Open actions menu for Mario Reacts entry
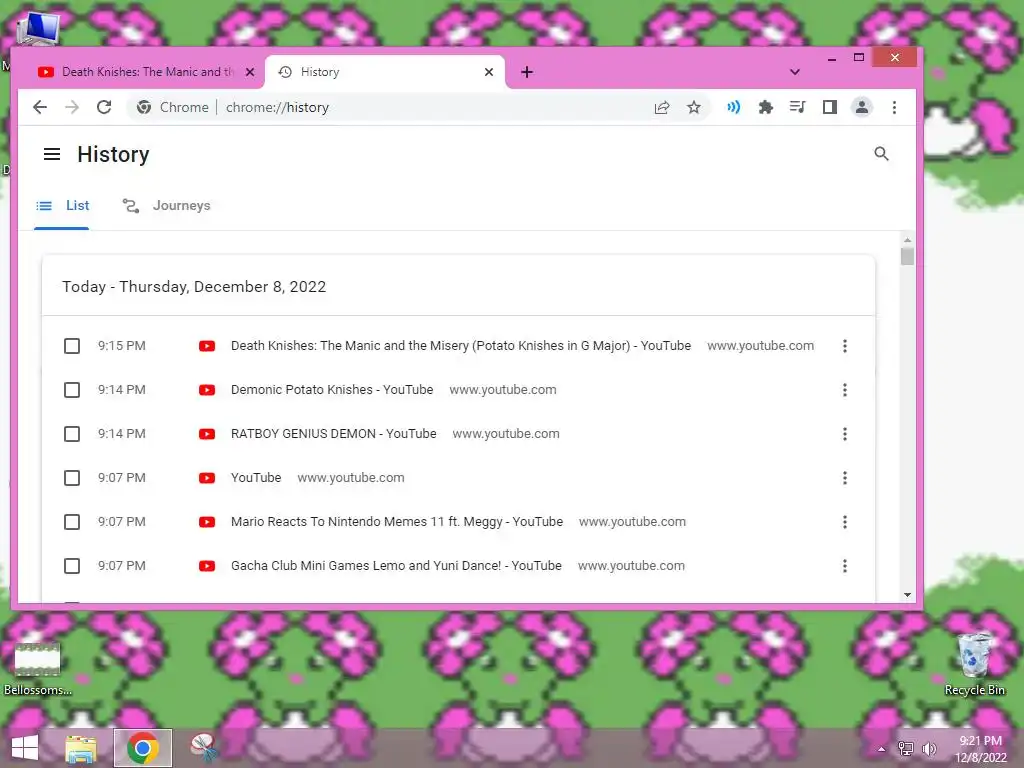Screen dimensions: 1024x768 pos(844,522)
